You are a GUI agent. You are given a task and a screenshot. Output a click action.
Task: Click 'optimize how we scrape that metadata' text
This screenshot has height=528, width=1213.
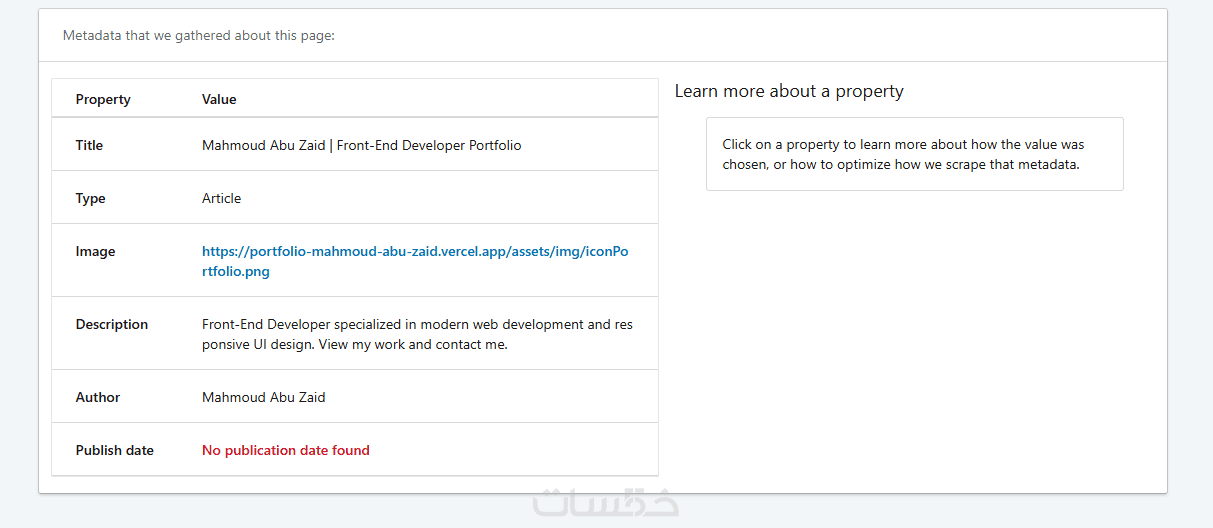(x=935, y=165)
